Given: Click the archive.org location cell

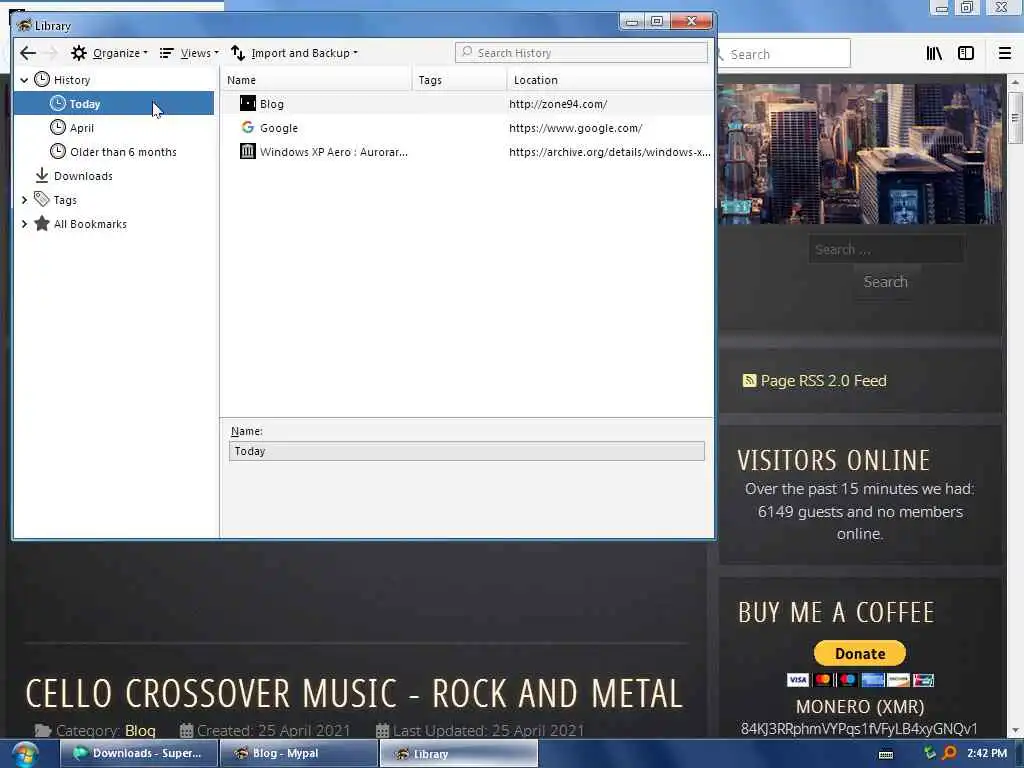Looking at the screenshot, I should click(x=609, y=152).
